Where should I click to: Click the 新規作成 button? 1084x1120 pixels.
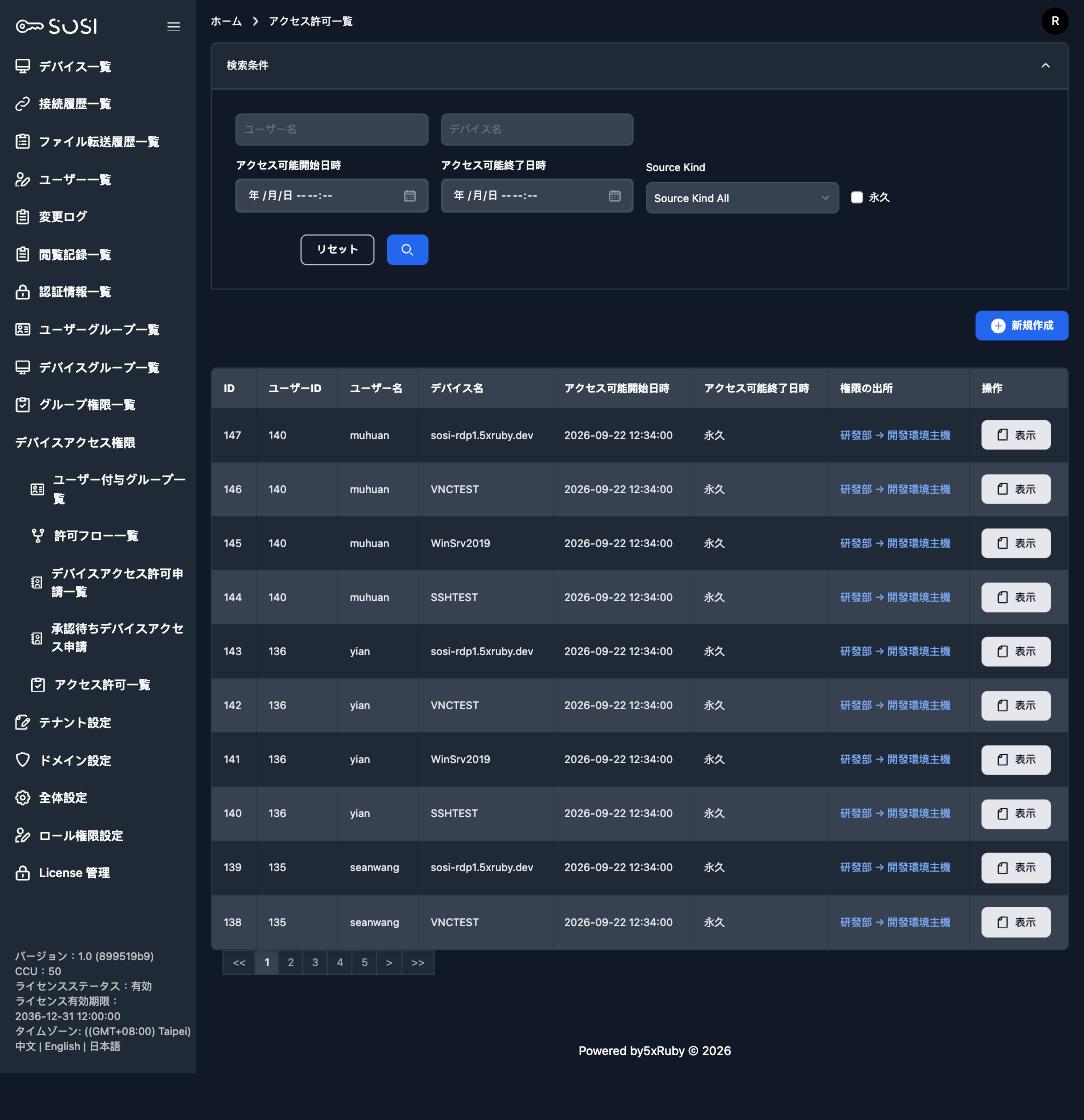tap(1021, 326)
